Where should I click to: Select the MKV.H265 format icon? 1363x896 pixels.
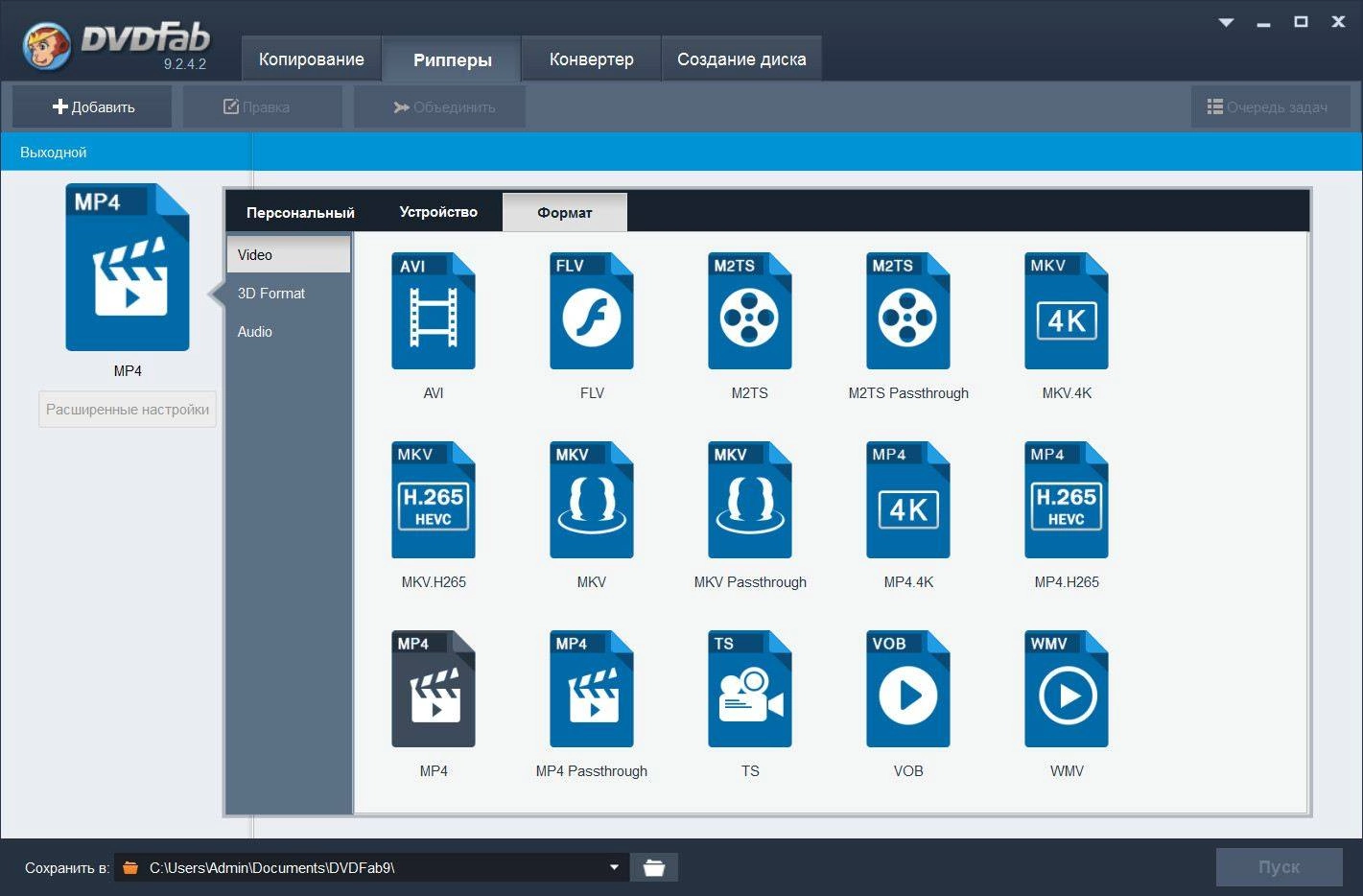click(434, 500)
